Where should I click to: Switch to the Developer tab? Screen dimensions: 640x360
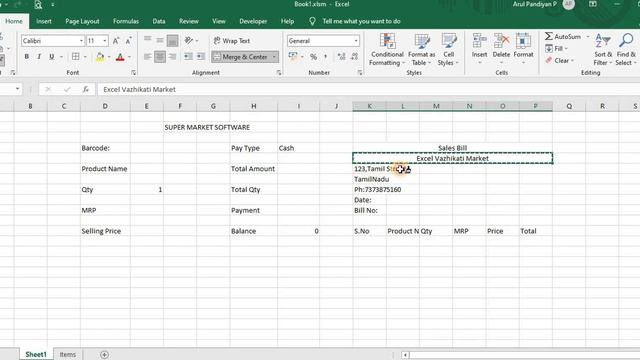click(253, 21)
